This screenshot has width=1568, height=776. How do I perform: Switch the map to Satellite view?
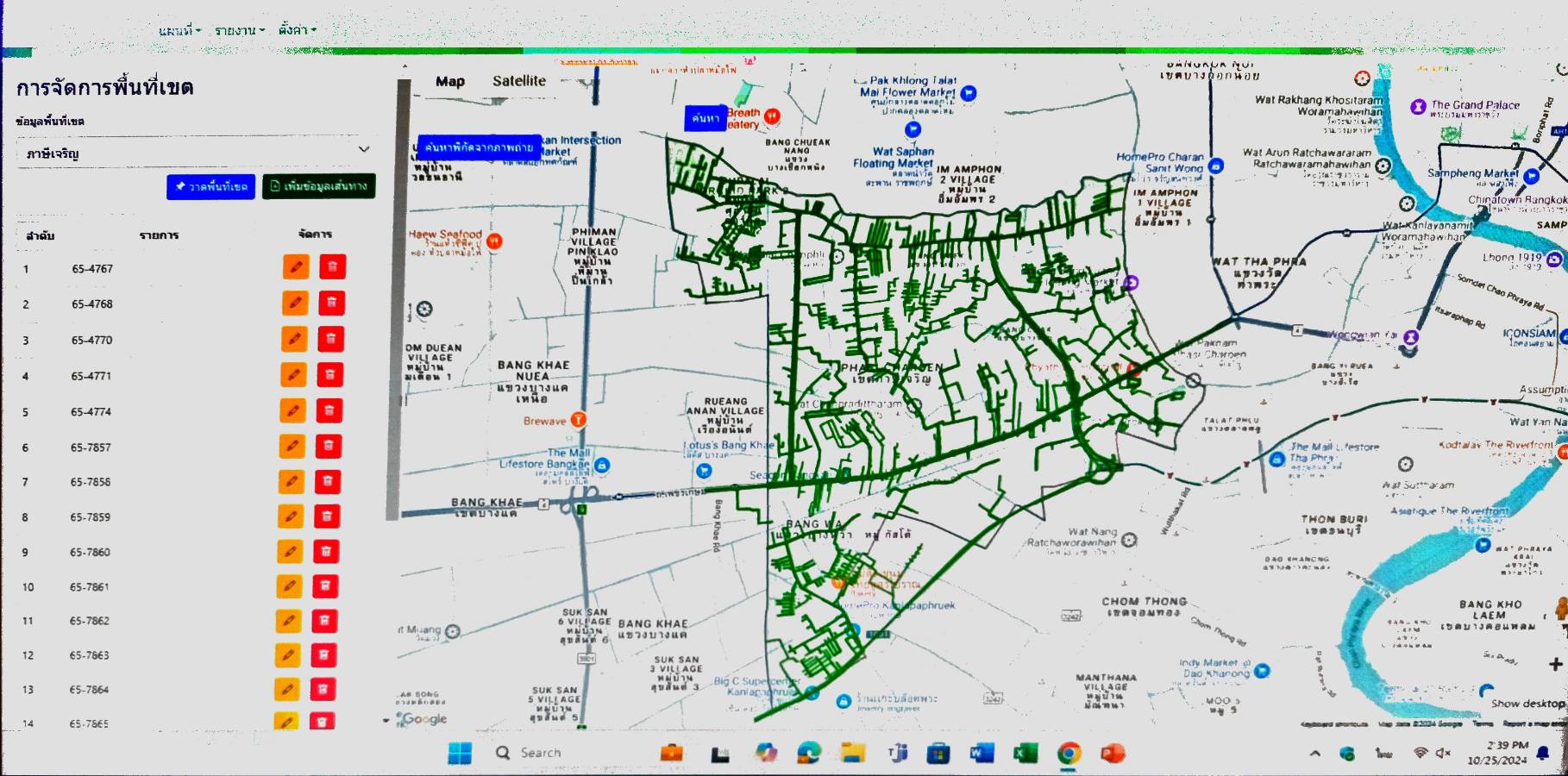518,81
